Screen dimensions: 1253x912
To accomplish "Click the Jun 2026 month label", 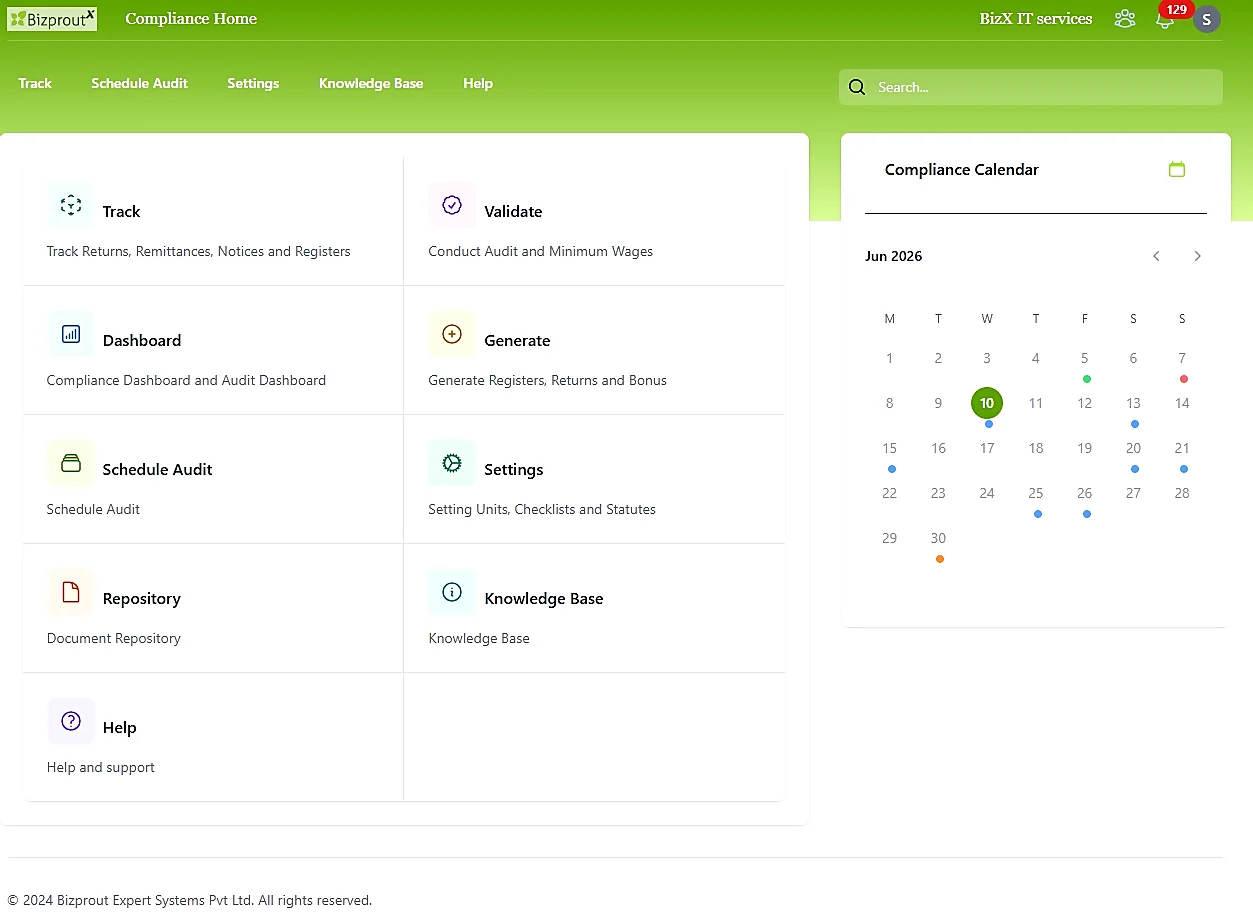I will [x=893, y=256].
